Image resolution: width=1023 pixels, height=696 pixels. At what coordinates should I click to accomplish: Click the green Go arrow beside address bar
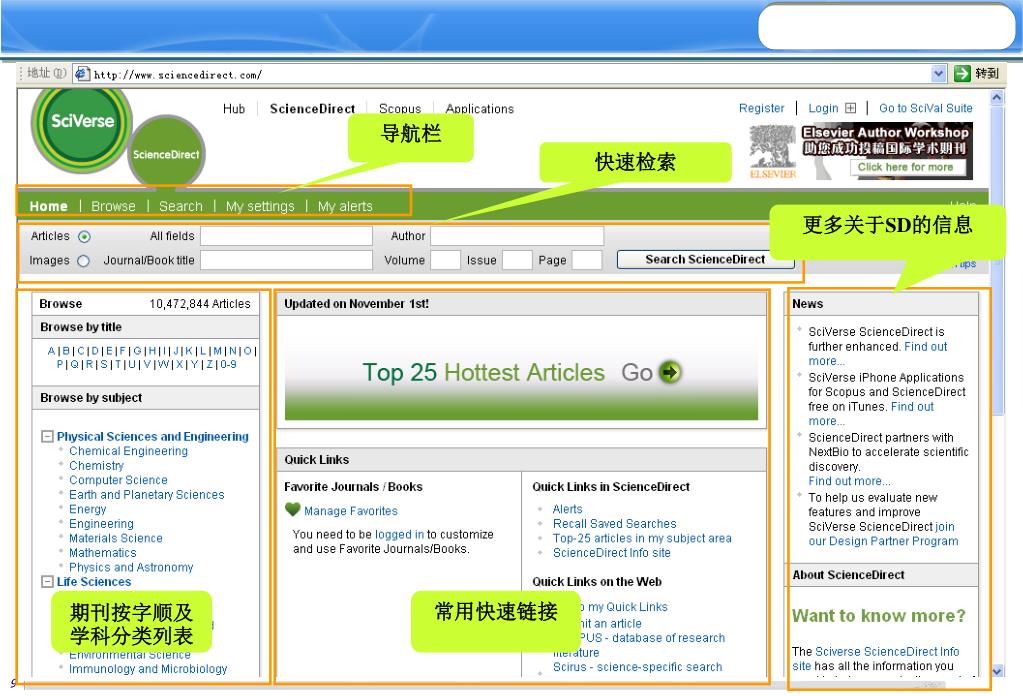pyautogui.click(x=962, y=73)
